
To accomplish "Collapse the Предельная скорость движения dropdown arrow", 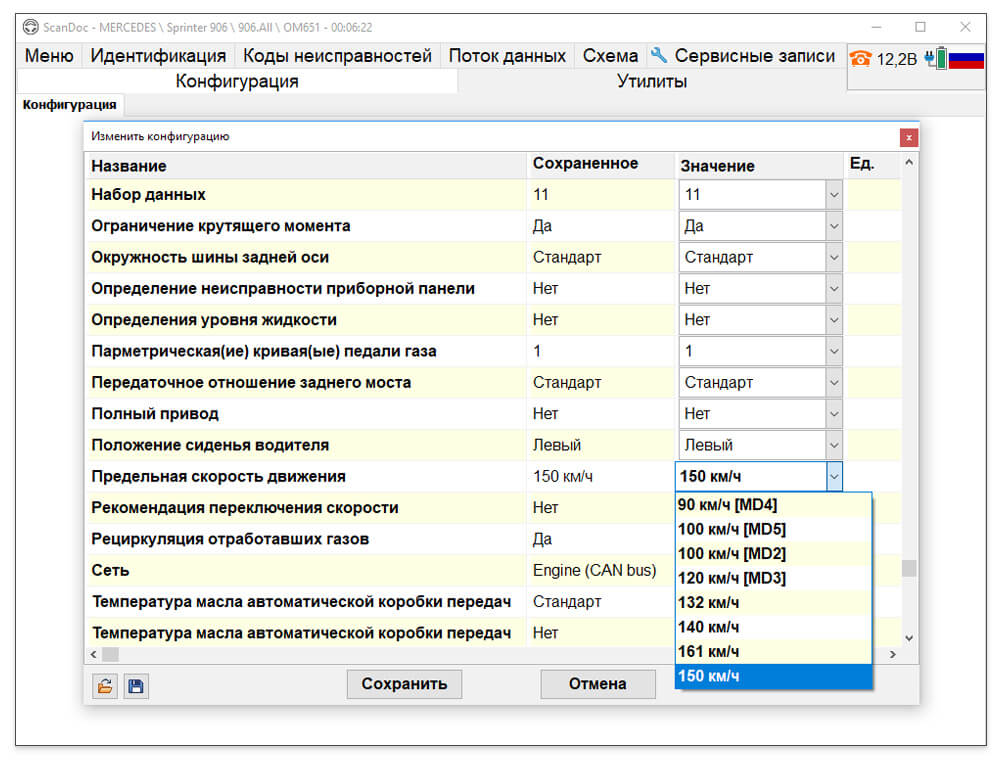I will 834,476.
